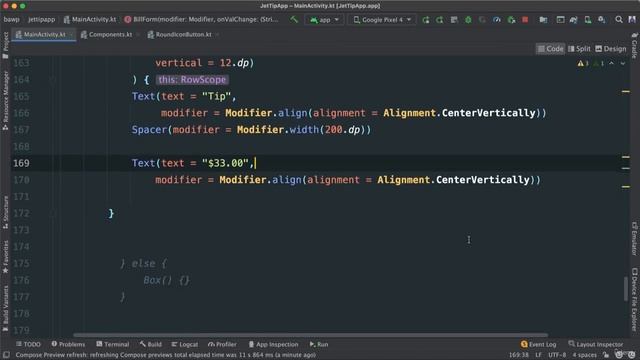Click the LF line separator indicator
Viewport: 640px width, 360px height.
[538, 355]
